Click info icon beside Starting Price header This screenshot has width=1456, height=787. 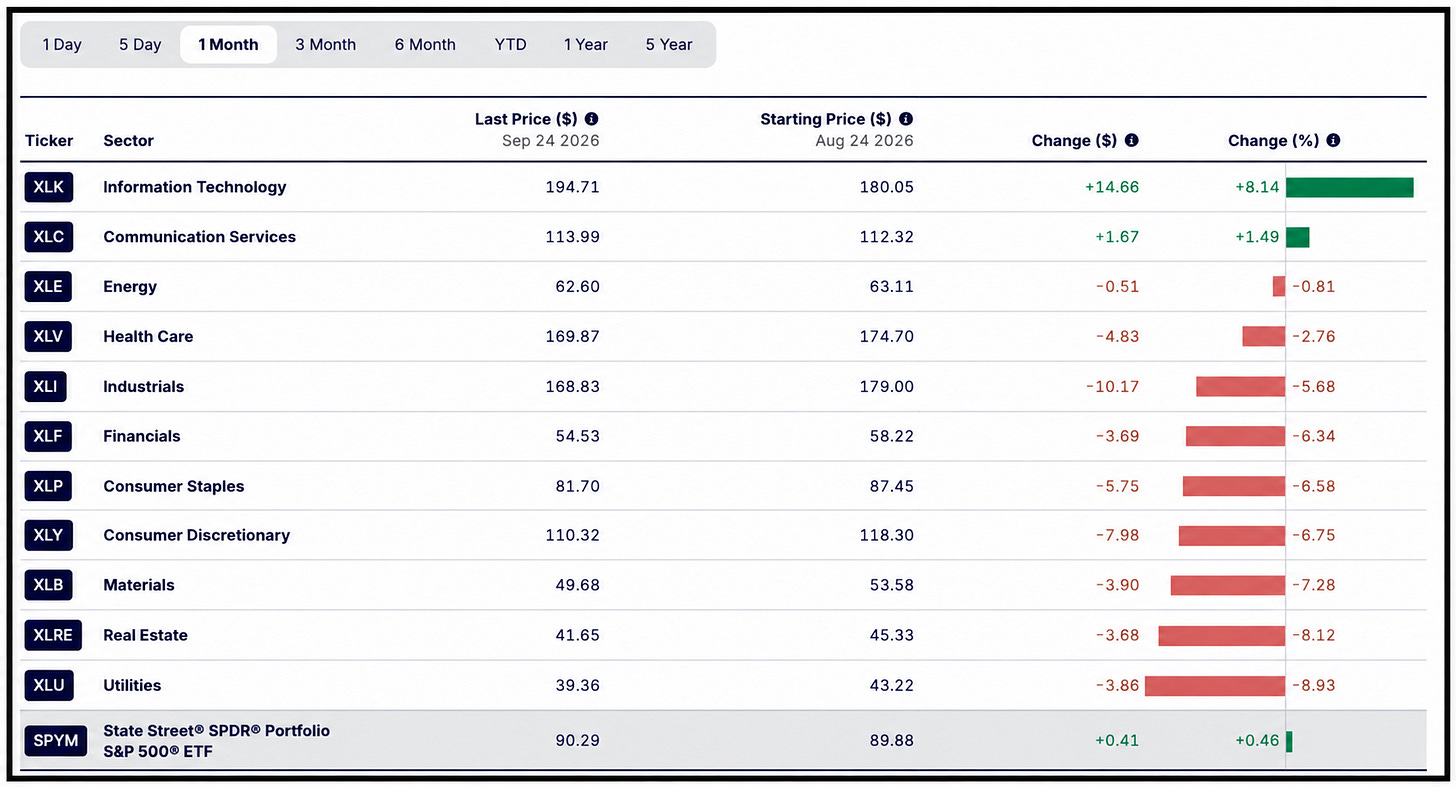tap(906, 119)
